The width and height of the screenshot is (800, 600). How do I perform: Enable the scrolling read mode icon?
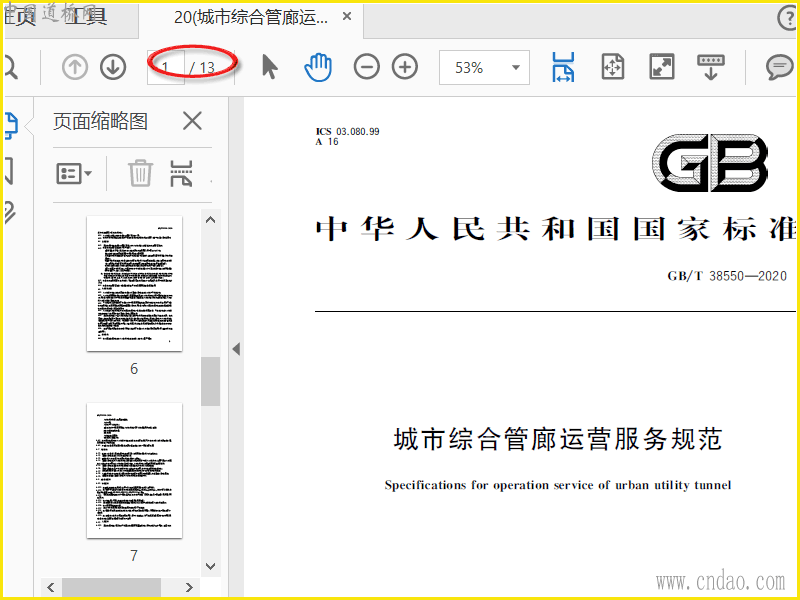click(x=711, y=67)
